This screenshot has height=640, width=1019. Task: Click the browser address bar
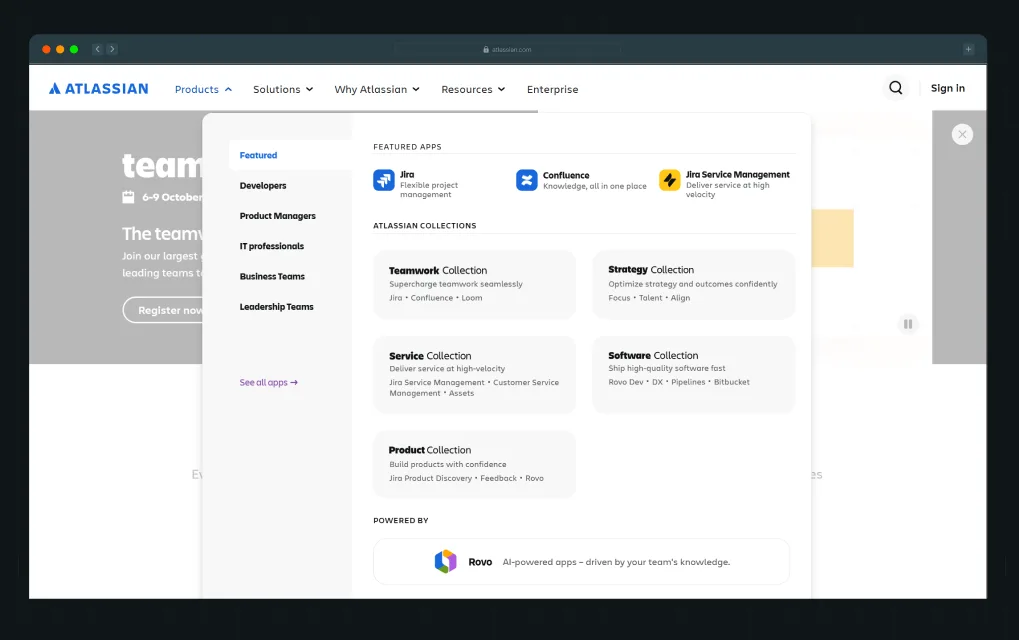click(x=507, y=49)
